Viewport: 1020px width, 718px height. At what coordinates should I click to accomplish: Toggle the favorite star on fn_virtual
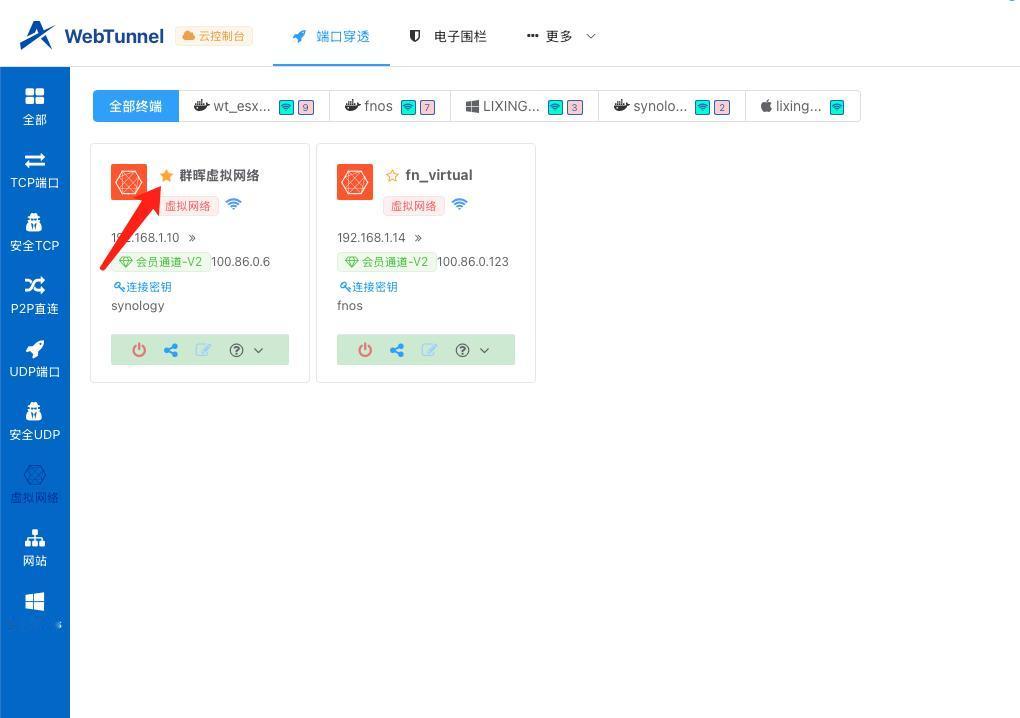(x=392, y=176)
